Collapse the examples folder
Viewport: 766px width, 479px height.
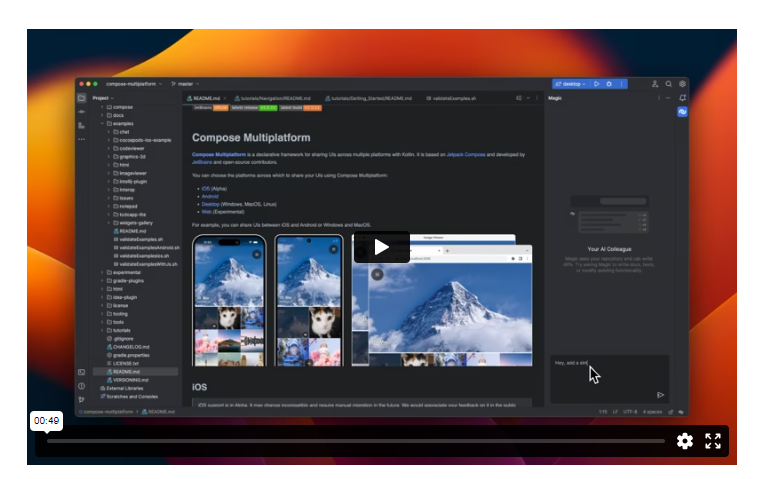(102, 124)
